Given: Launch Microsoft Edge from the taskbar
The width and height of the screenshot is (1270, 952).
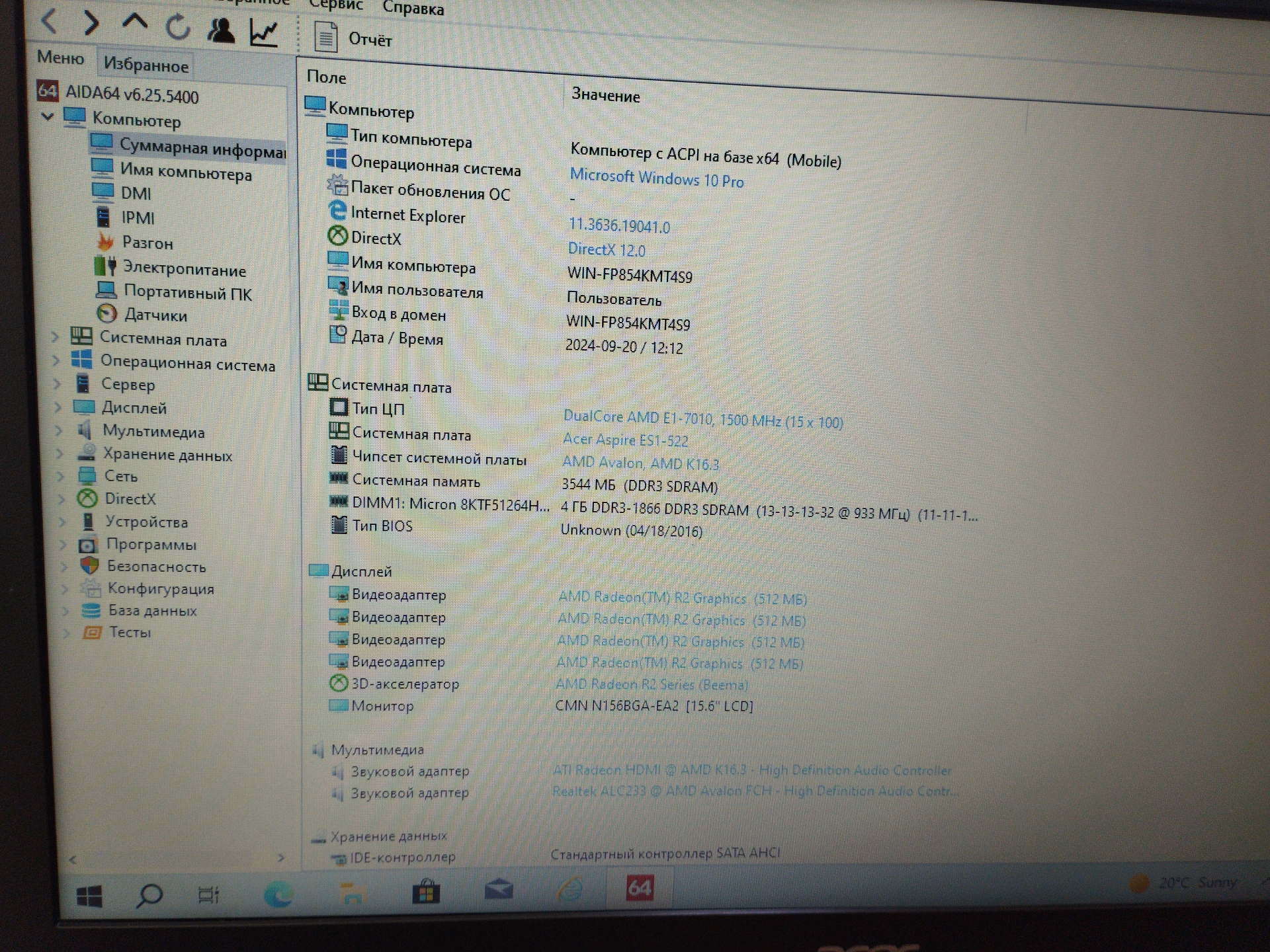Looking at the screenshot, I should [278, 894].
